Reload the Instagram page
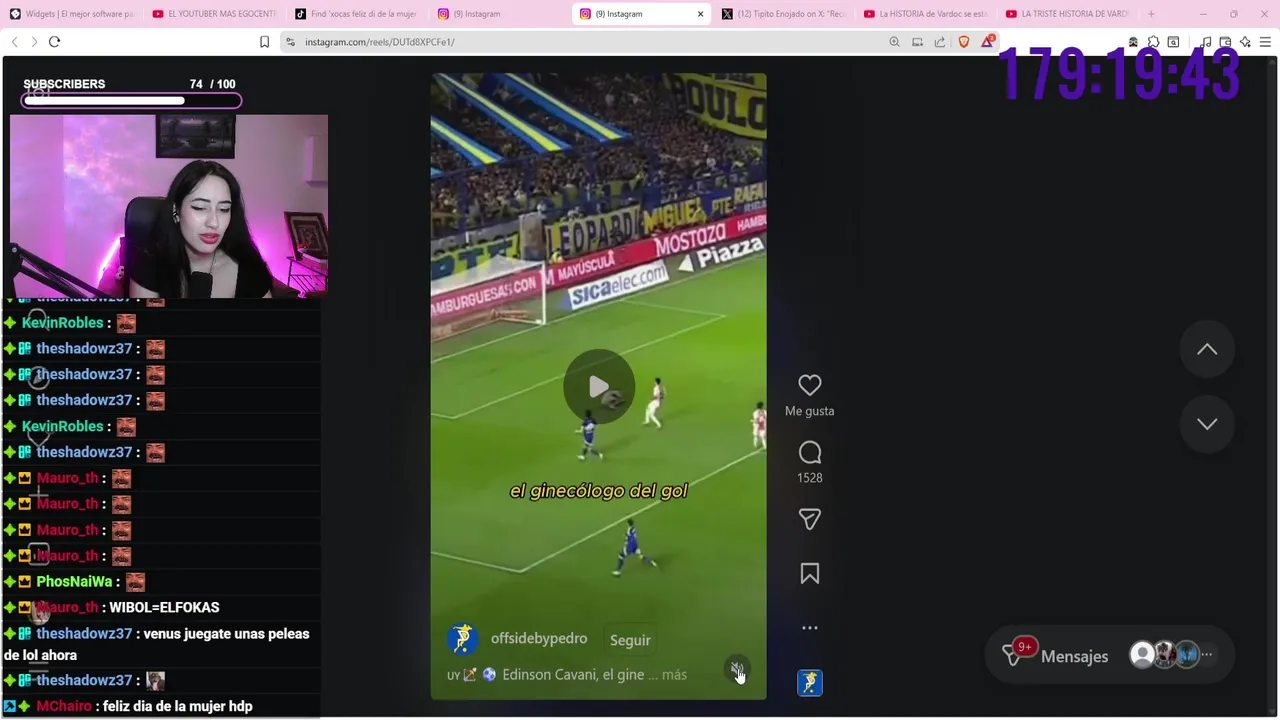1280x720 pixels. [x=55, y=42]
